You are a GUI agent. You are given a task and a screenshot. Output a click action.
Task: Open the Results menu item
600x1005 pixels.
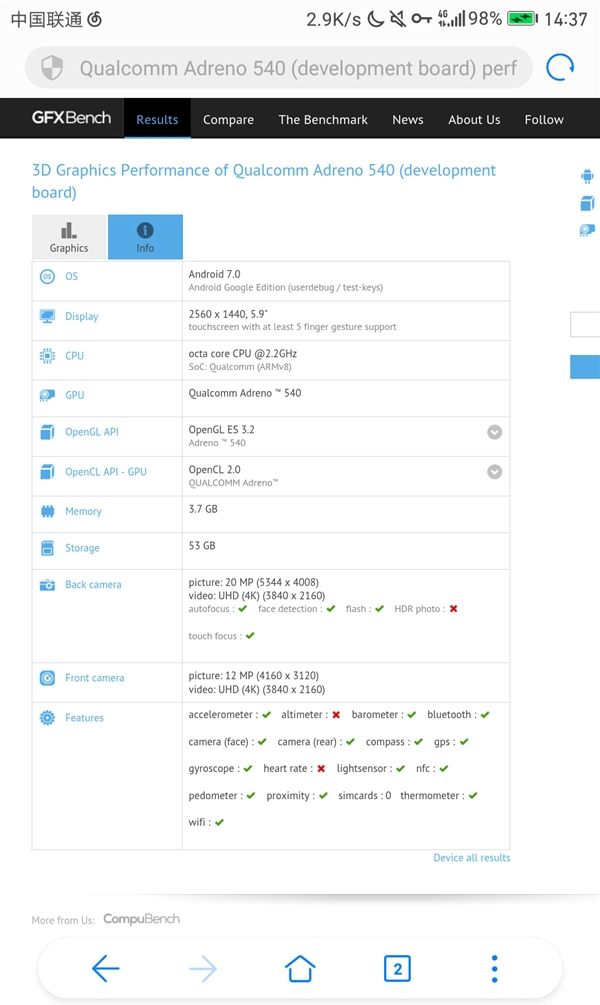point(157,119)
